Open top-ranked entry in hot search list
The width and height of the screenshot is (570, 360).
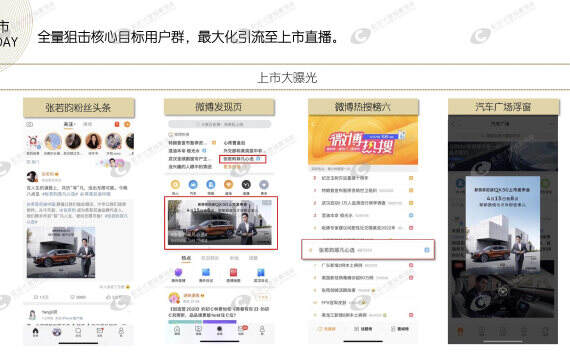[x=364, y=178]
